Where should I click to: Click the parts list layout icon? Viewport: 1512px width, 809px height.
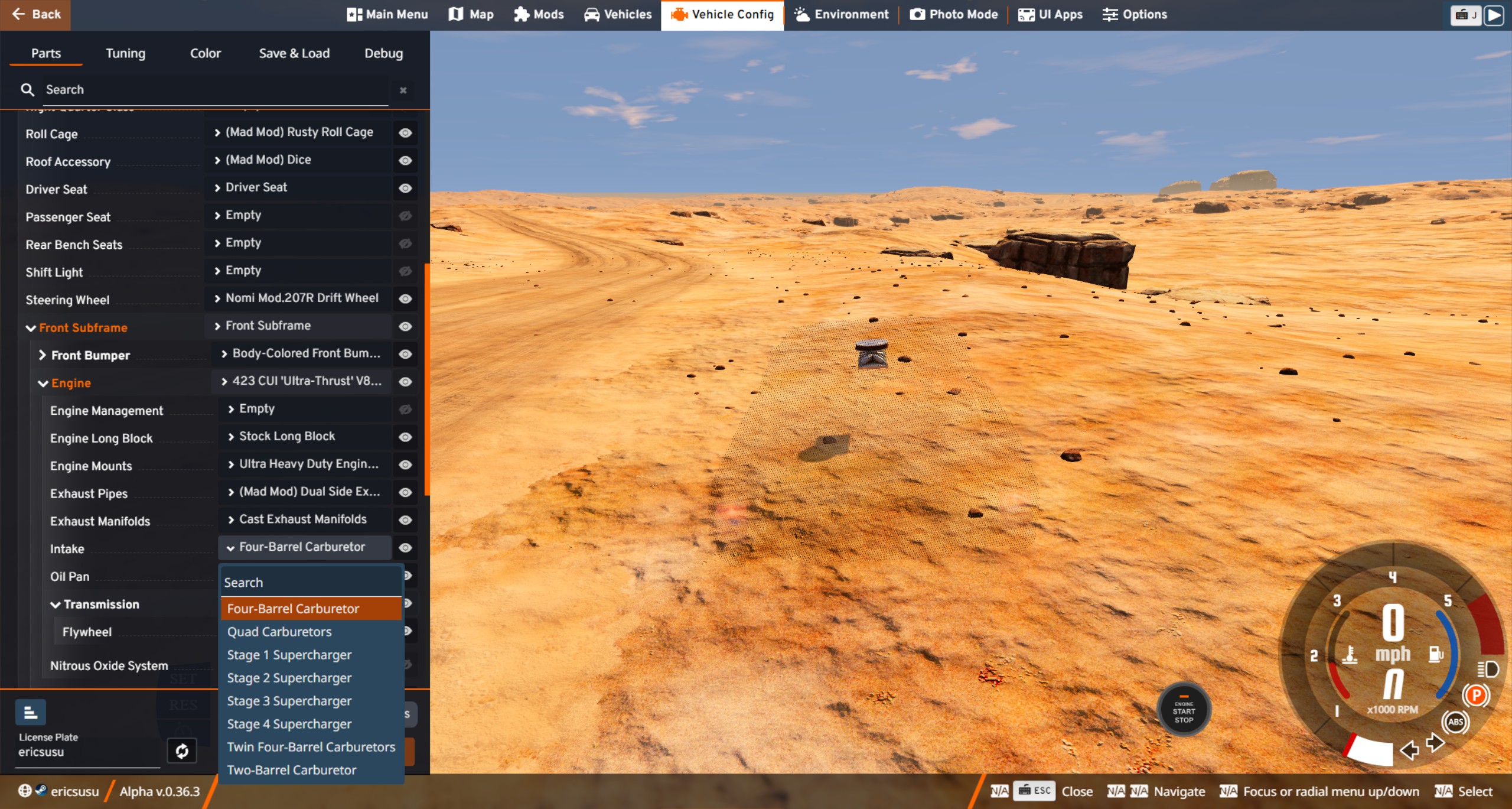tap(30, 713)
